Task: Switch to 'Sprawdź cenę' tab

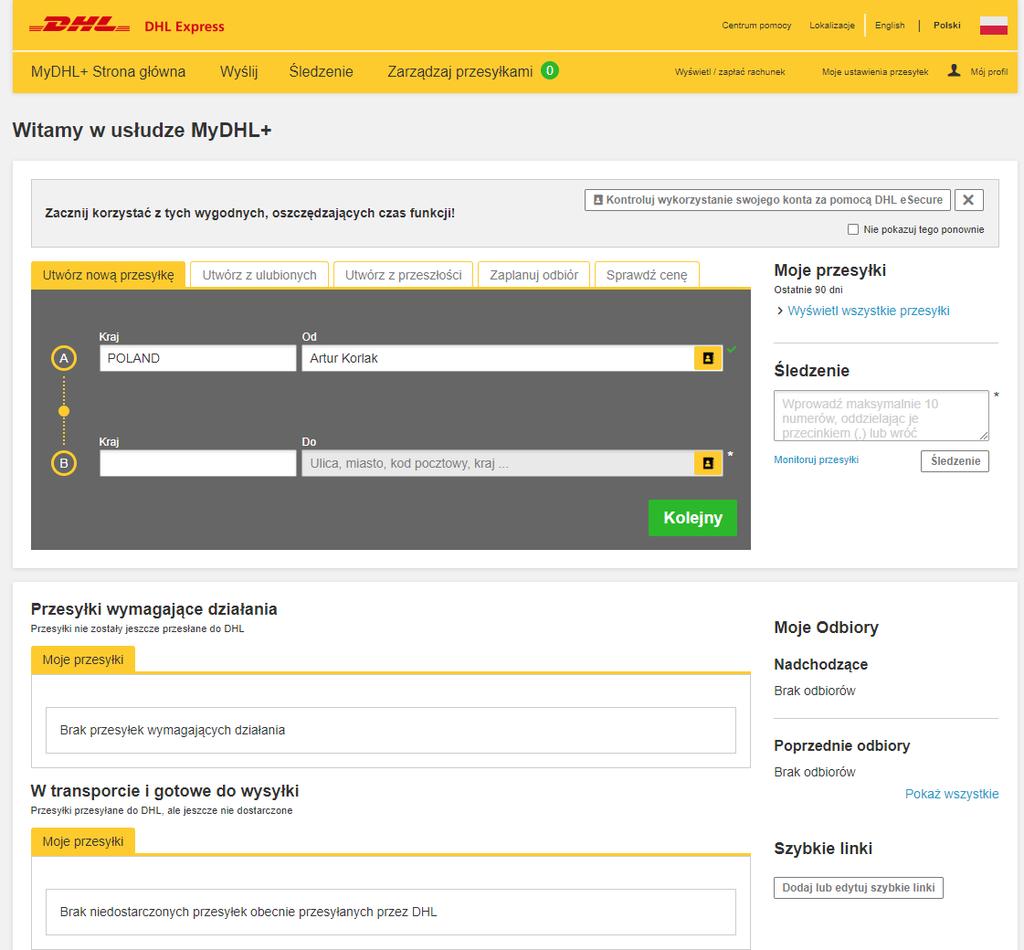Action: [x=647, y=275]
